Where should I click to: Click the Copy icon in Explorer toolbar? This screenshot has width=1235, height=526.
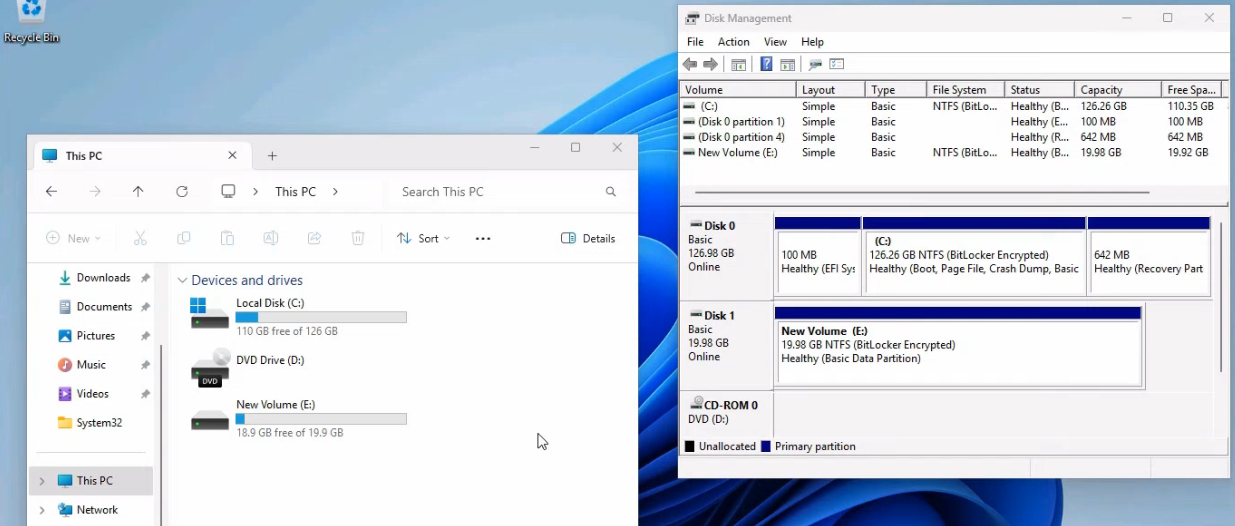(x=183, y=238)
